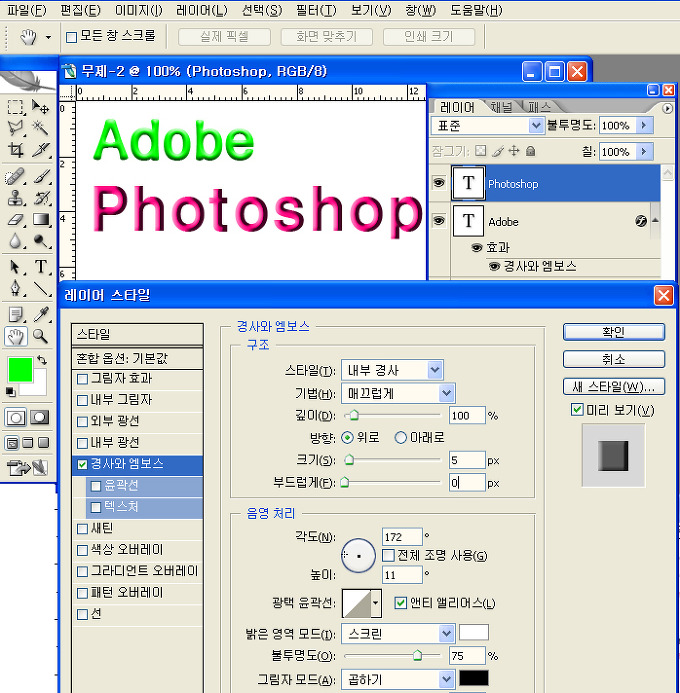680x693 pixels.
Task: Enable the 외부 광선 checkbox
Action: click(x=82, y=422)
